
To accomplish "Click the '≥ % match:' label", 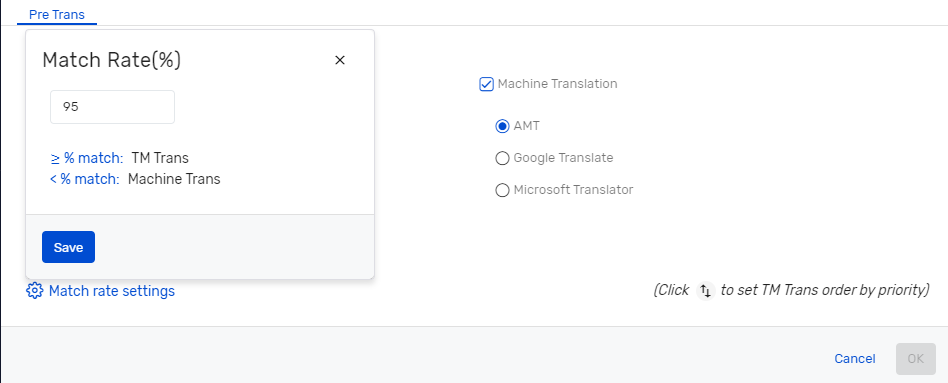I will [x=86, y=159].
